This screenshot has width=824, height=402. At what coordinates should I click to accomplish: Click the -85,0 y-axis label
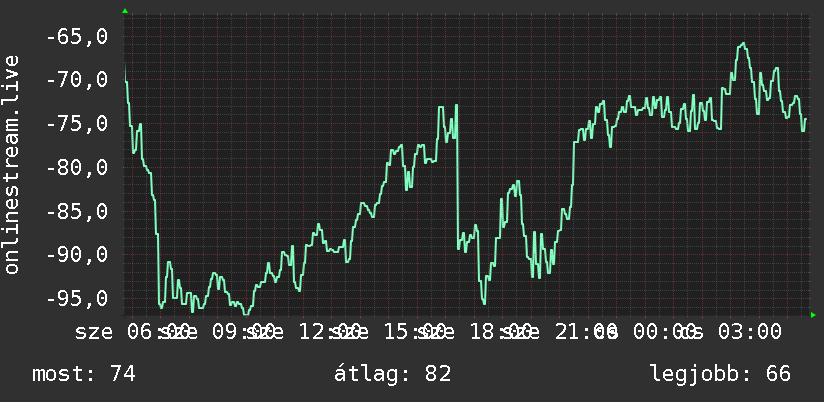pyautogui.click(x=76, y=211)
